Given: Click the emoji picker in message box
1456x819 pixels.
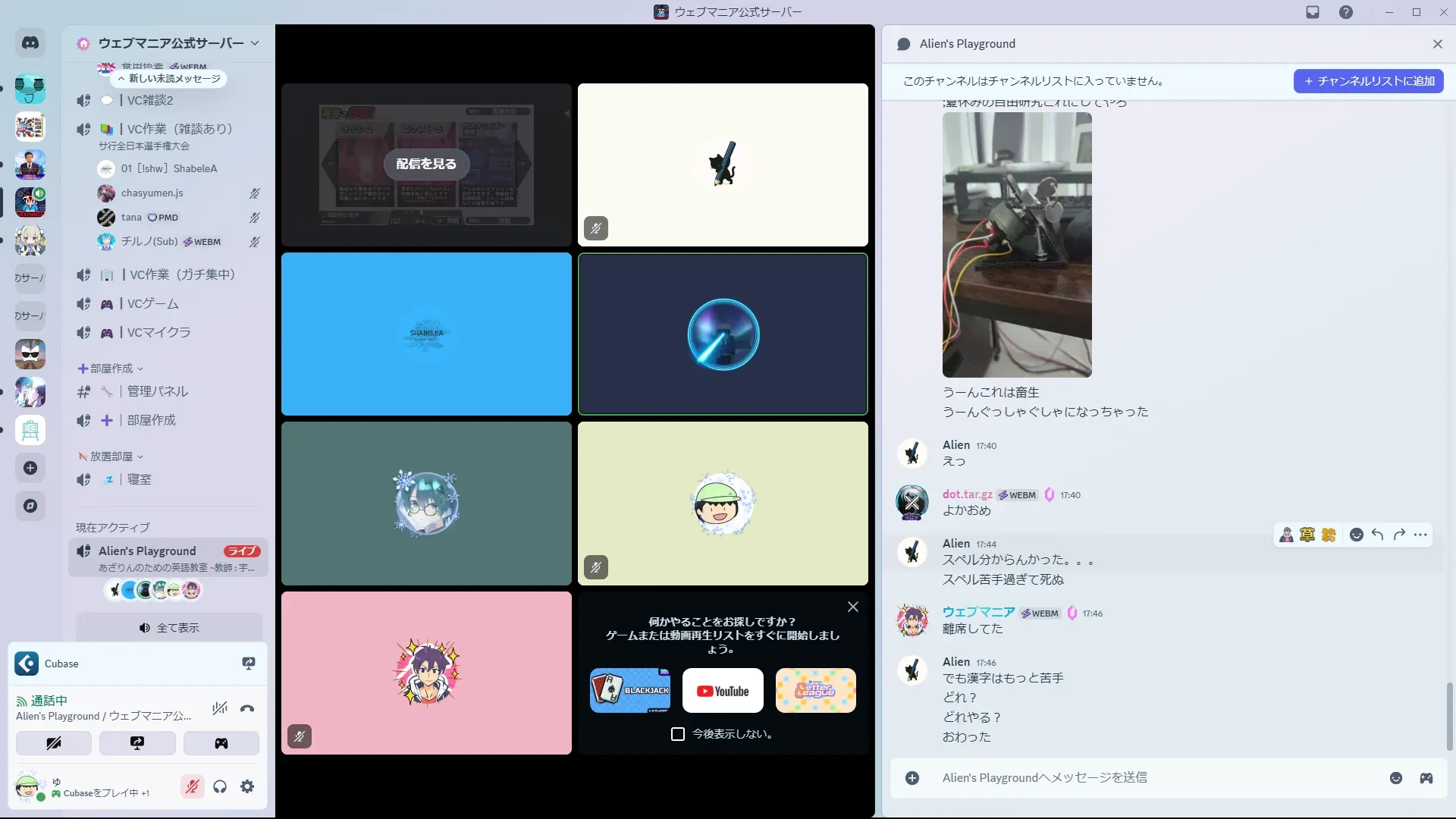Looking at the screenshot, I should 1396,778.
